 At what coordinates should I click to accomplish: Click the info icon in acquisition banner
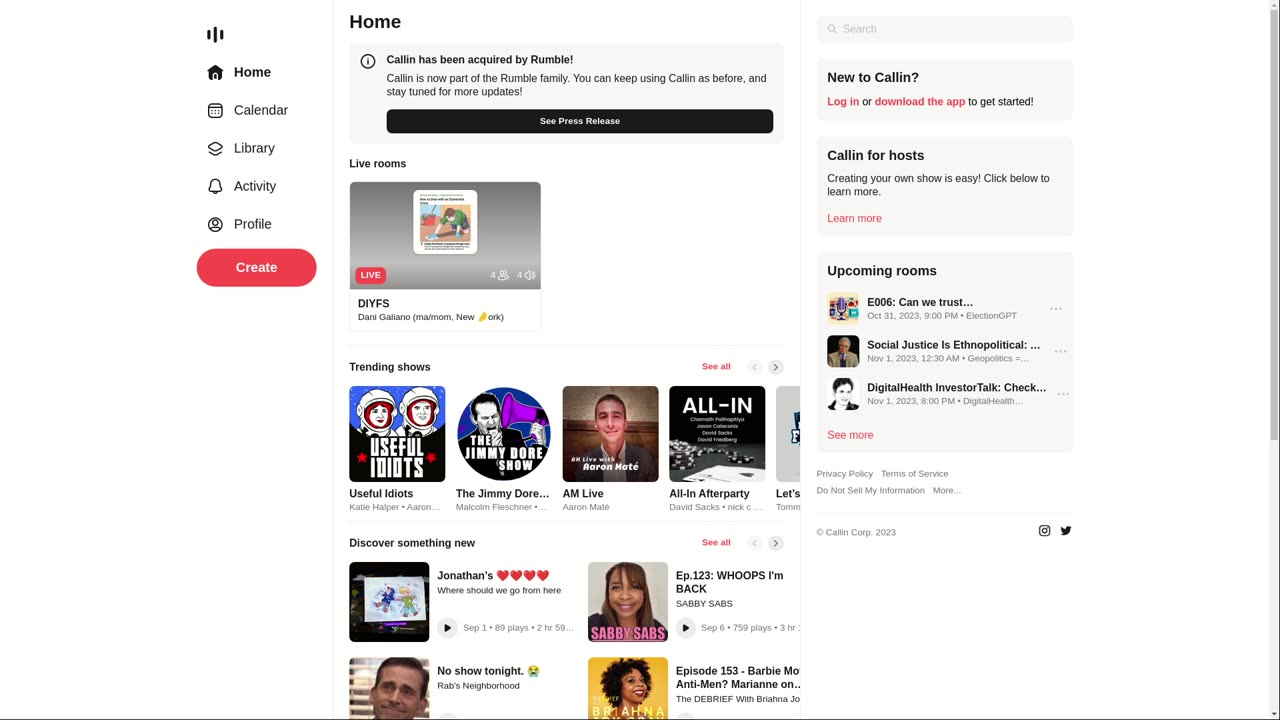click(368, 61)
